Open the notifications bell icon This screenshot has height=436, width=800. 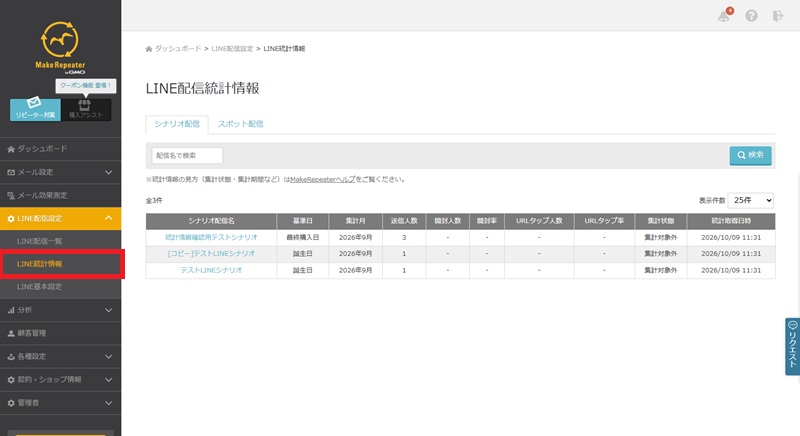[x=724, y=16]
